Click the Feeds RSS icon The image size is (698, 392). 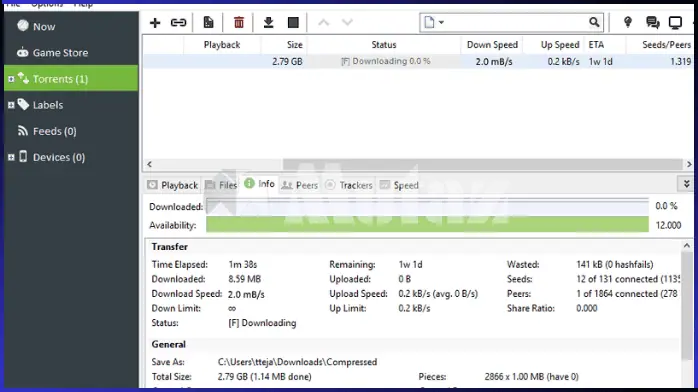(23, 130)
